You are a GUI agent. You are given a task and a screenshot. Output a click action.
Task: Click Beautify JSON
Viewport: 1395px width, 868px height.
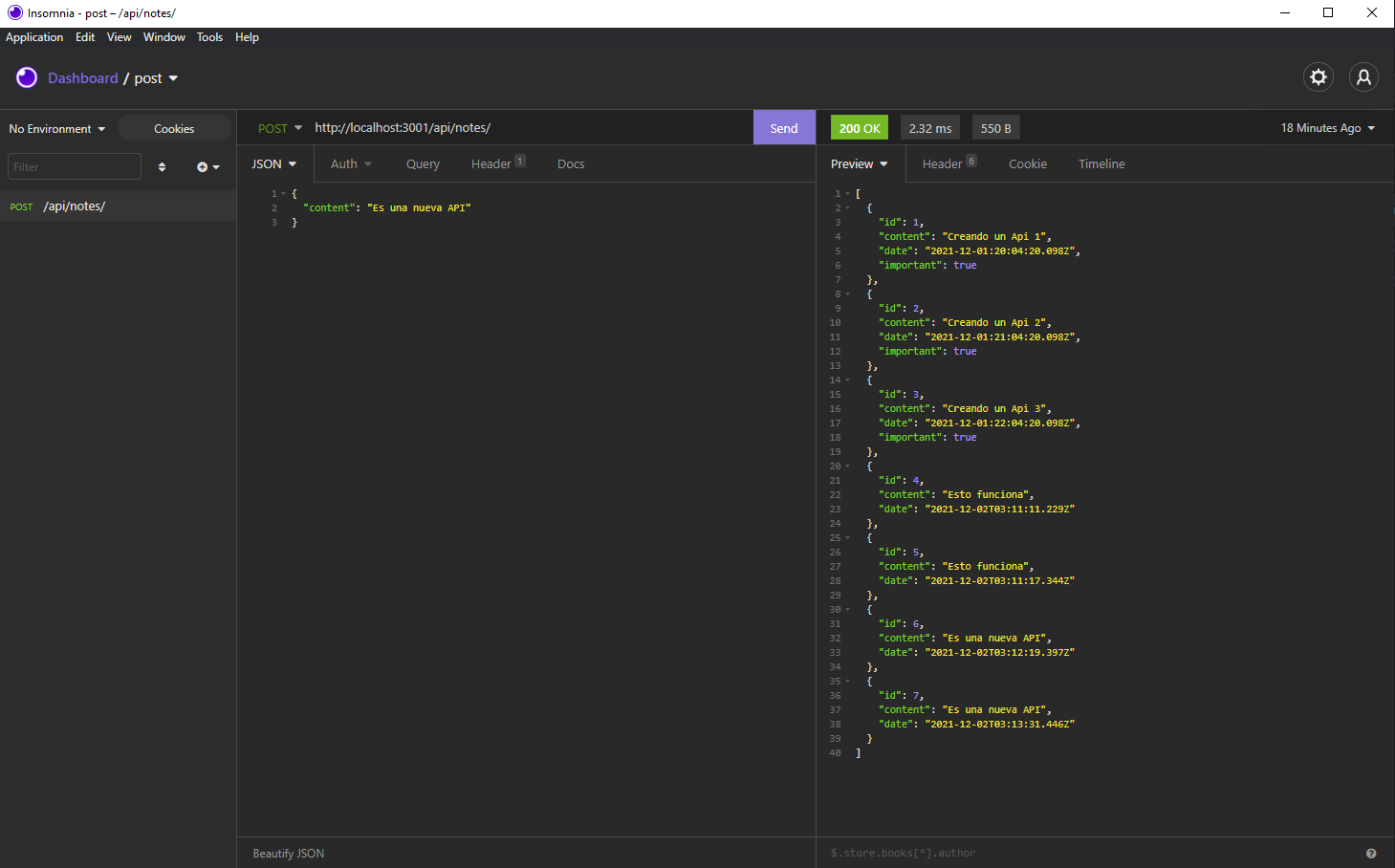click(289, 854)
